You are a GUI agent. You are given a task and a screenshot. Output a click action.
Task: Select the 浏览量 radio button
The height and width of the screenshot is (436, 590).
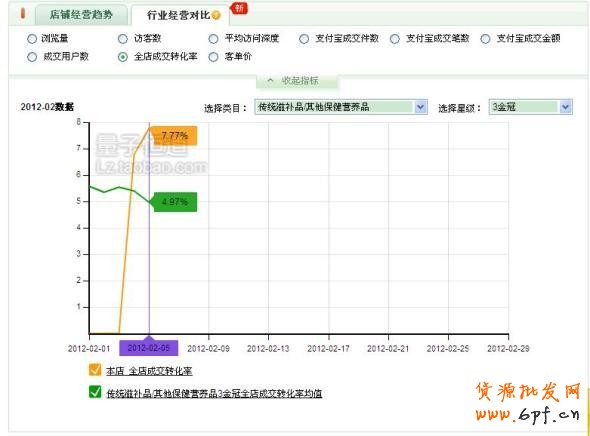coord(32,39)
